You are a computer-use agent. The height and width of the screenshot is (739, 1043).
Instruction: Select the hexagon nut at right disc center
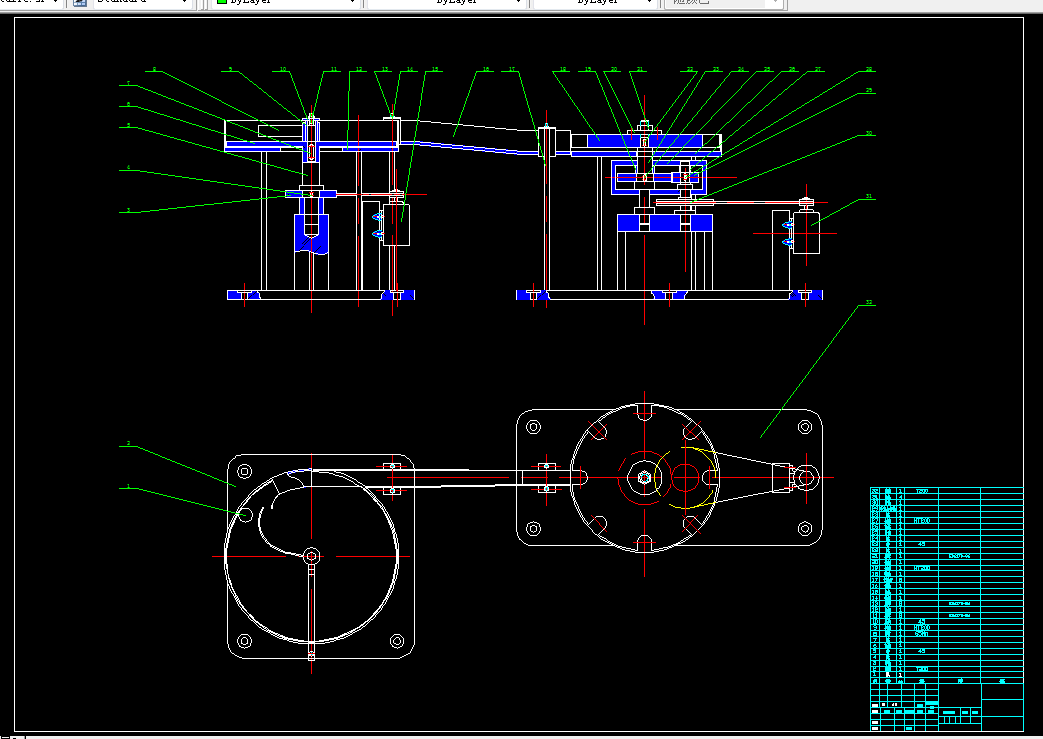tap(644, 477)
